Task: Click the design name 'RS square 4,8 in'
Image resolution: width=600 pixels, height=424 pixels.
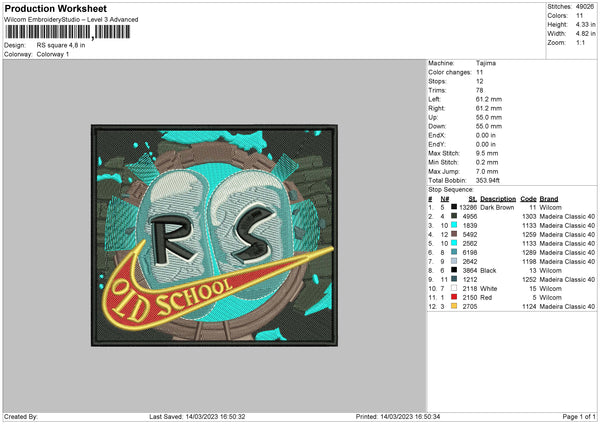Action: (x=61, y=45)
